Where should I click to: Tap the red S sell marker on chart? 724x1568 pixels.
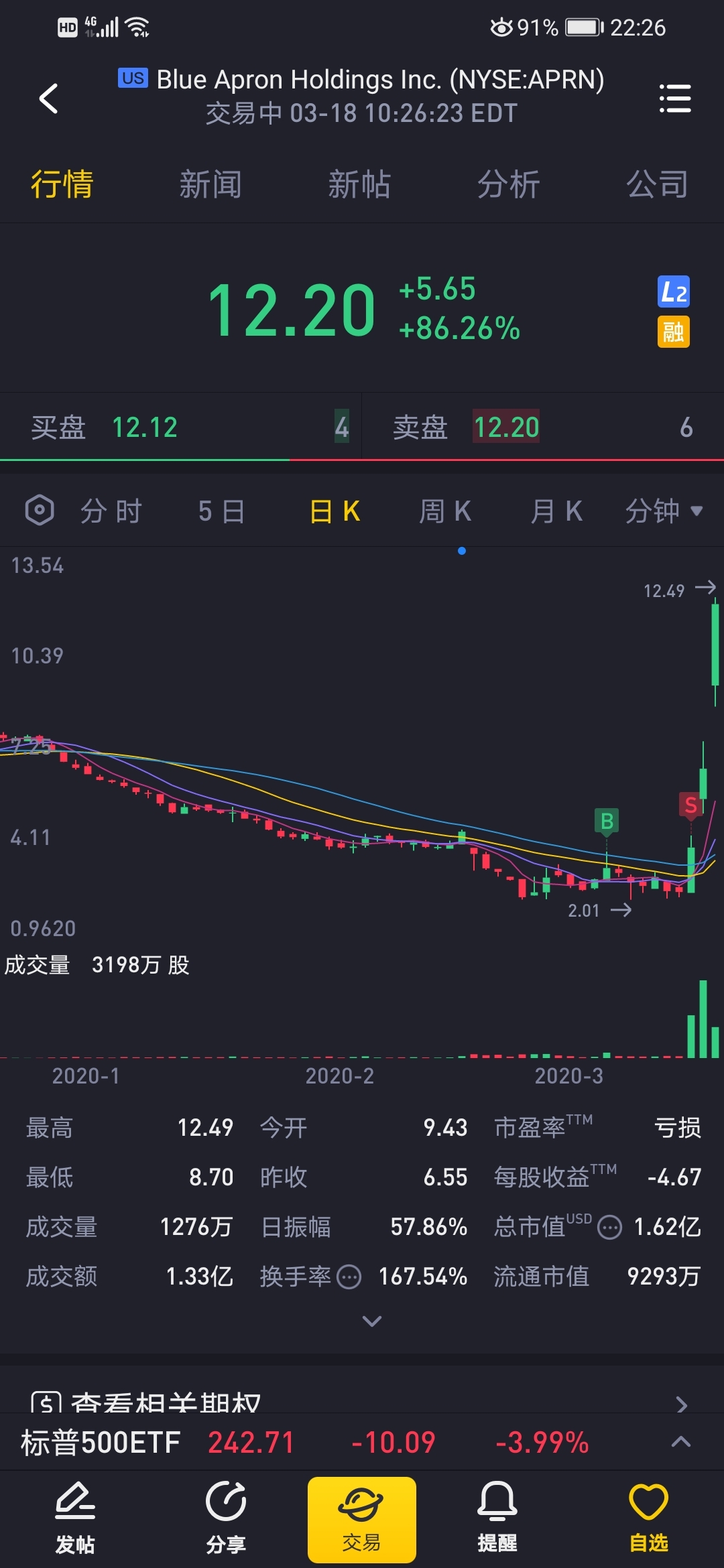point(690,805)
